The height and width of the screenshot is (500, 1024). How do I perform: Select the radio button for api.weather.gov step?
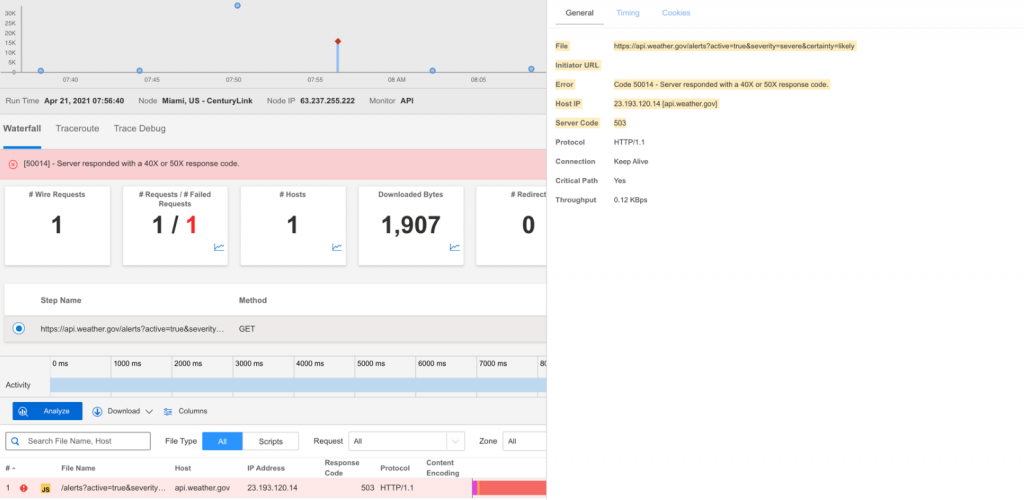[x=19, y=328]
